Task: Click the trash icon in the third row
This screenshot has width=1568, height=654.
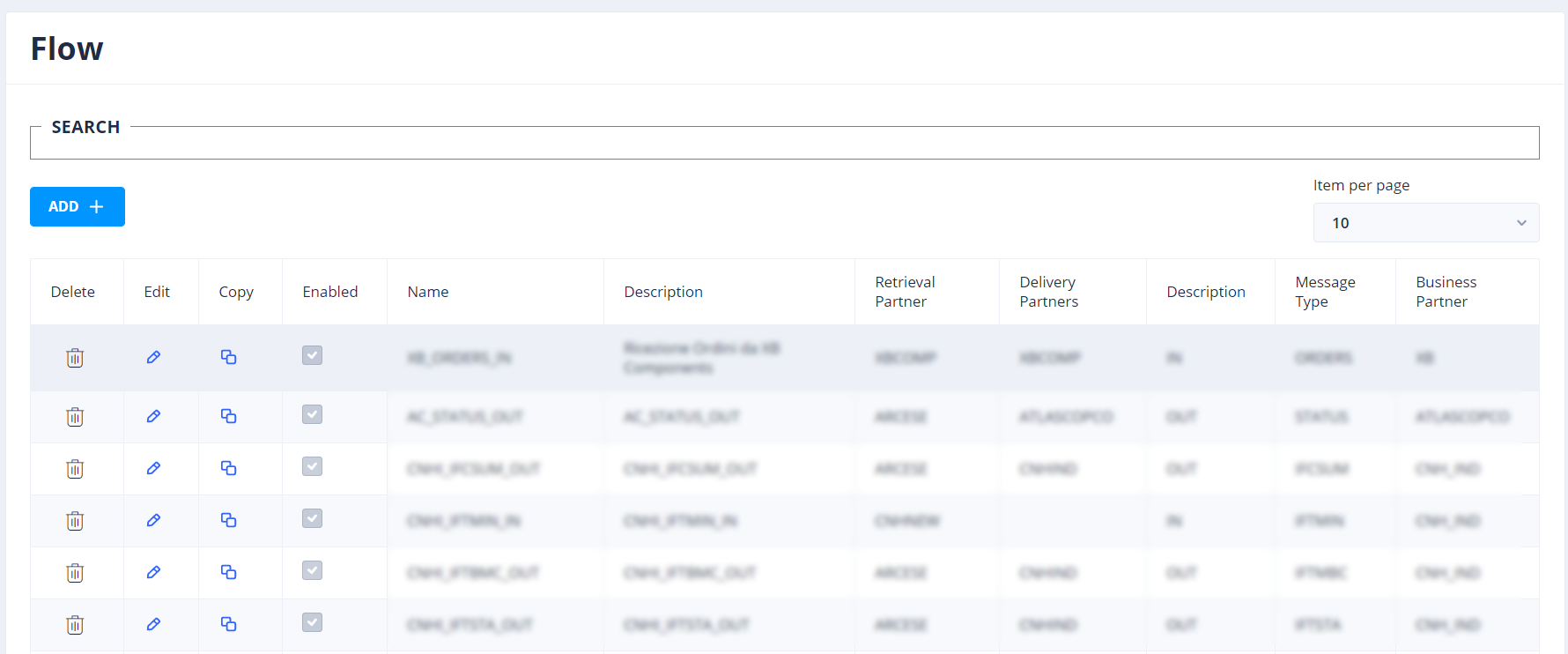Action: 75,468
